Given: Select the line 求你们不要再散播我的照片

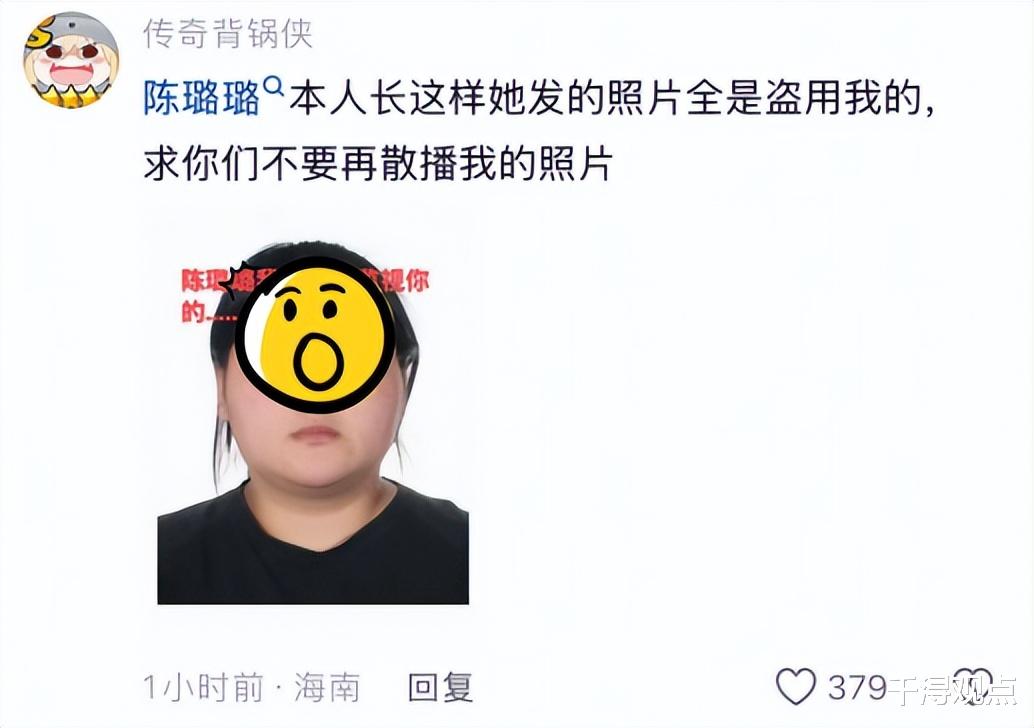Looking at the screenshot, I should click(379, 163).
